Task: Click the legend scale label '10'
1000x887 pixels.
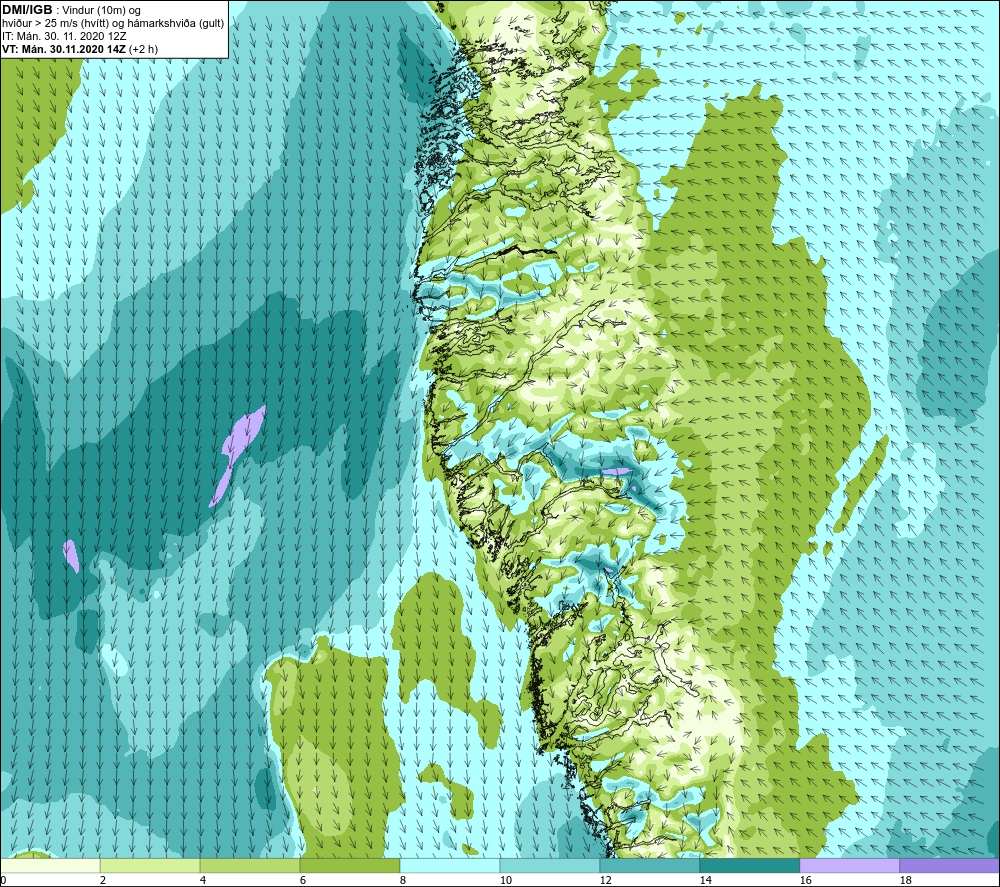Action: [506, 880]
